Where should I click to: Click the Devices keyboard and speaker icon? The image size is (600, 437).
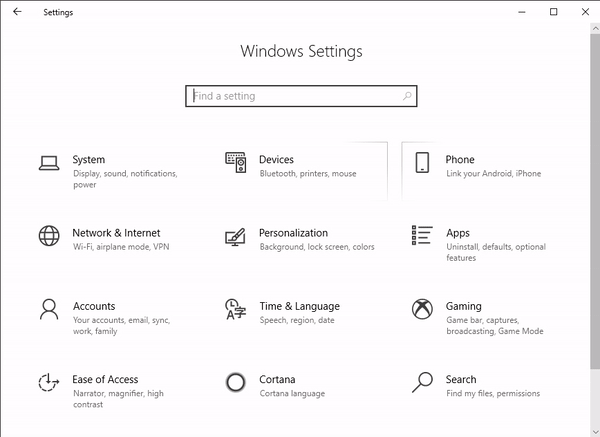(x=236, y=162)
